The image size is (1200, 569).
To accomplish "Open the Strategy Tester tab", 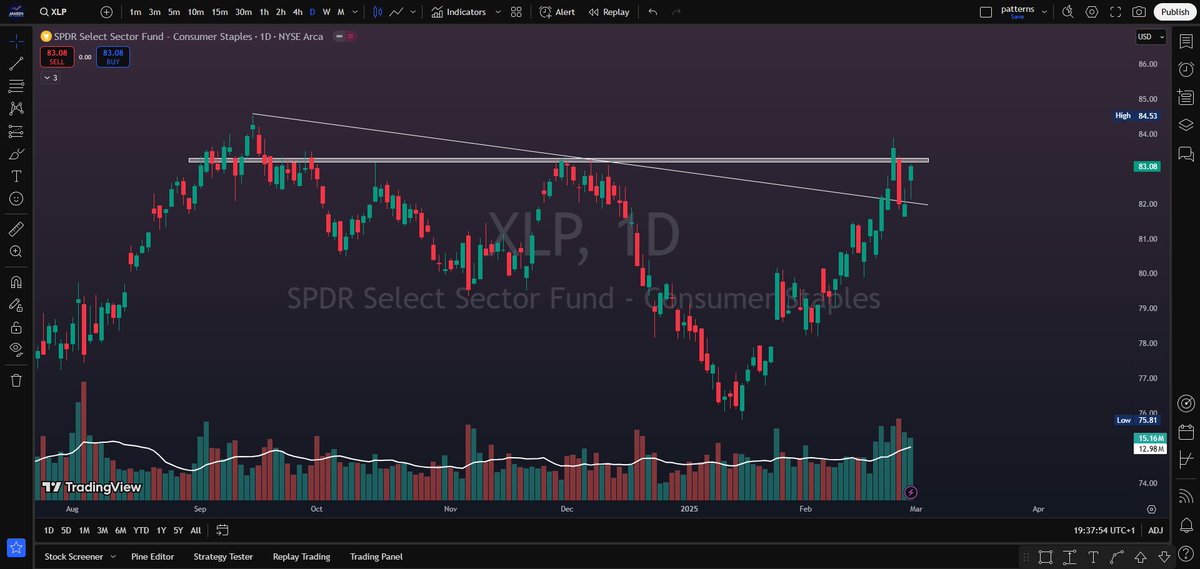I will [x=223, y=556].
